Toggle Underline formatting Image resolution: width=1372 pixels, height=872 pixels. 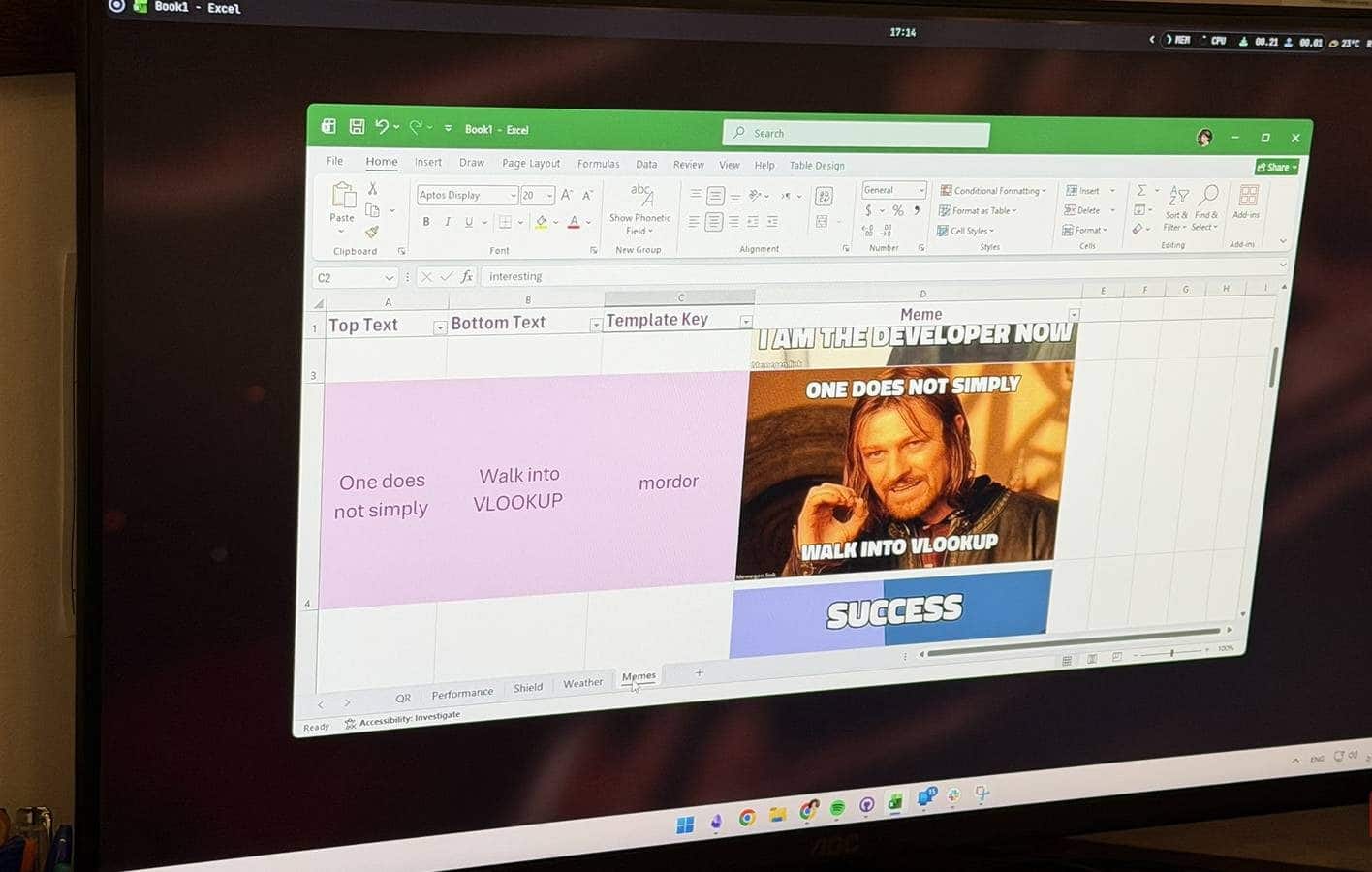[469, 222]
